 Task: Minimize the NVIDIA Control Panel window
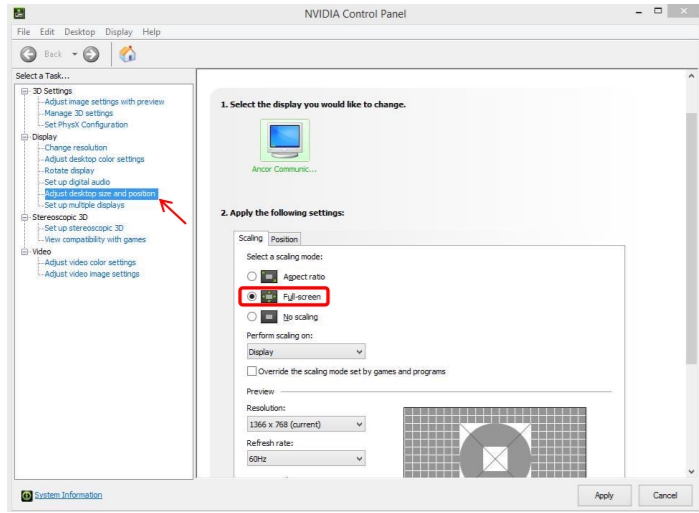pos(639,12)
